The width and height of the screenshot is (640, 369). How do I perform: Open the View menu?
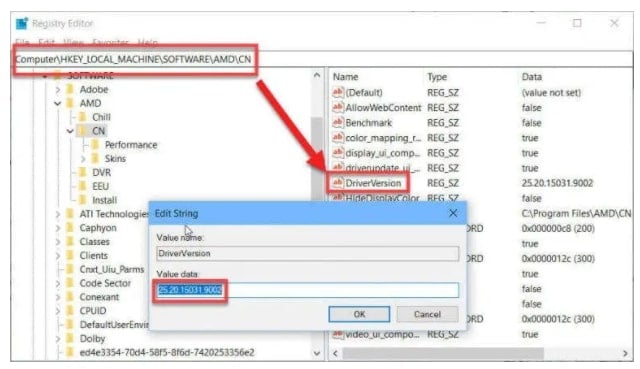tap(73, 42)
